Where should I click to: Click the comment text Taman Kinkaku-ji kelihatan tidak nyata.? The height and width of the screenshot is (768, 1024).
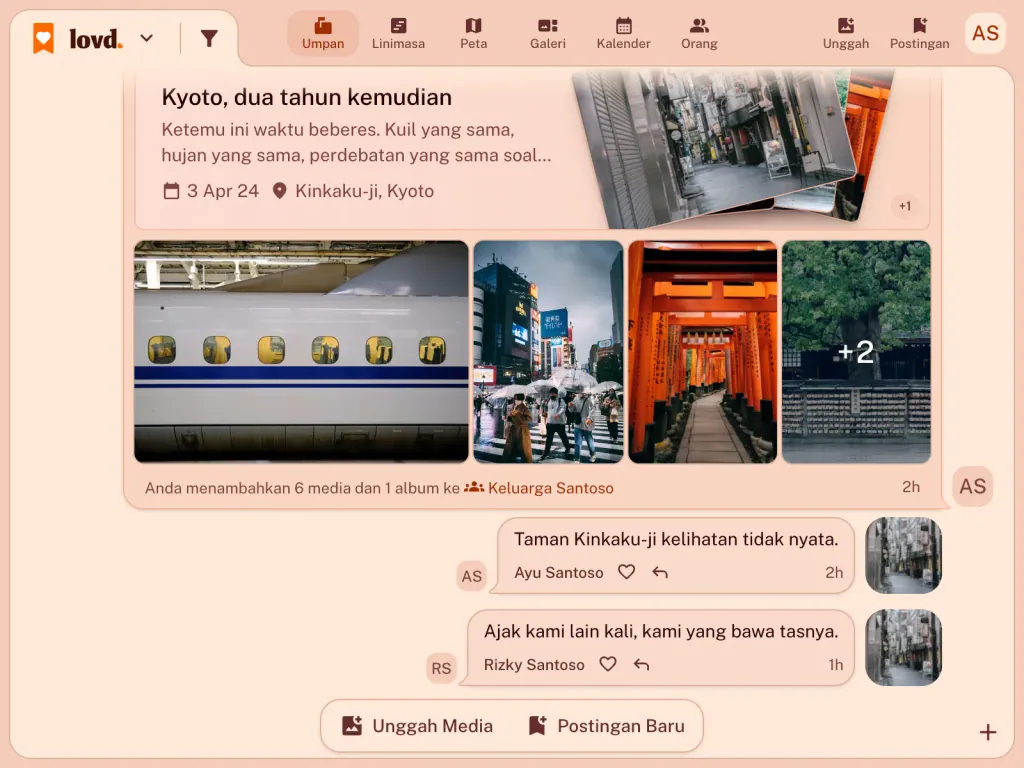point(676,539)
